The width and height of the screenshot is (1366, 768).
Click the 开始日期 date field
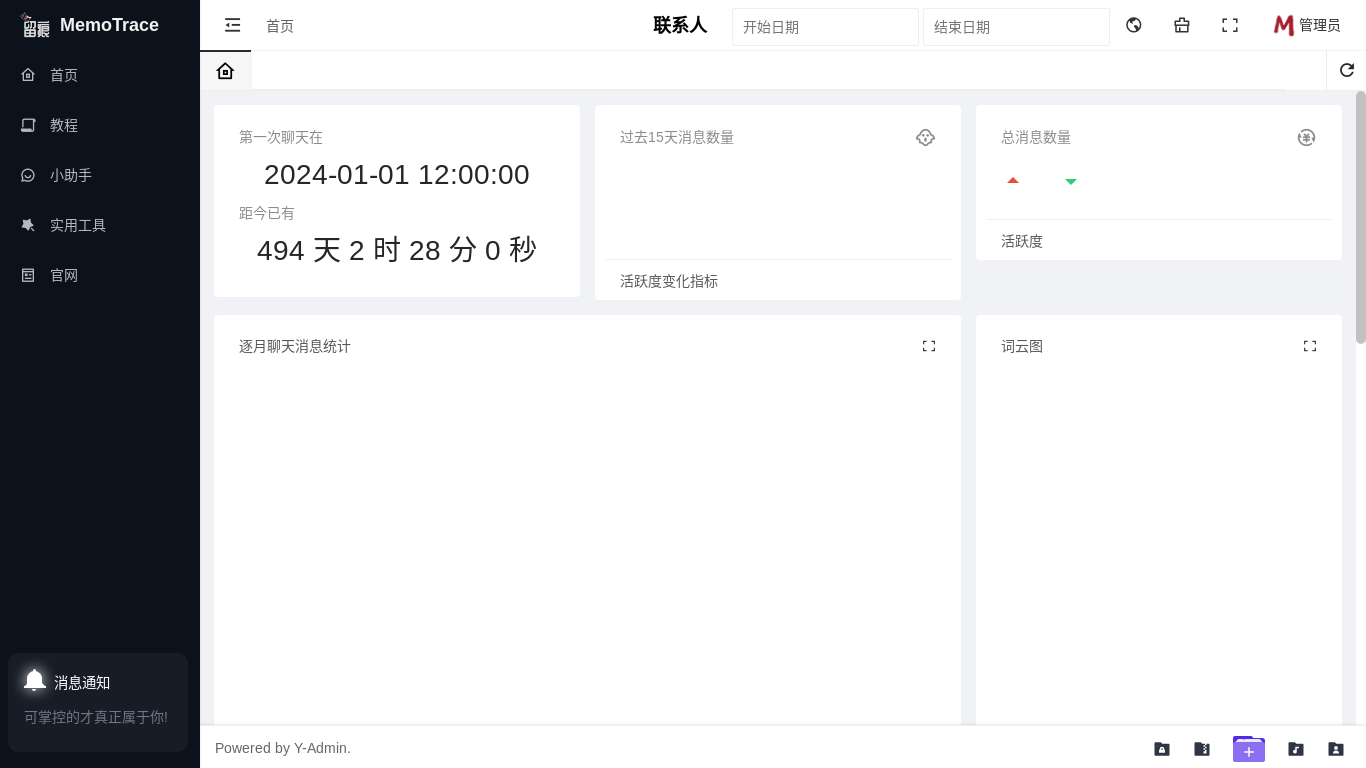pyautogui.click(x=825, y=27)
